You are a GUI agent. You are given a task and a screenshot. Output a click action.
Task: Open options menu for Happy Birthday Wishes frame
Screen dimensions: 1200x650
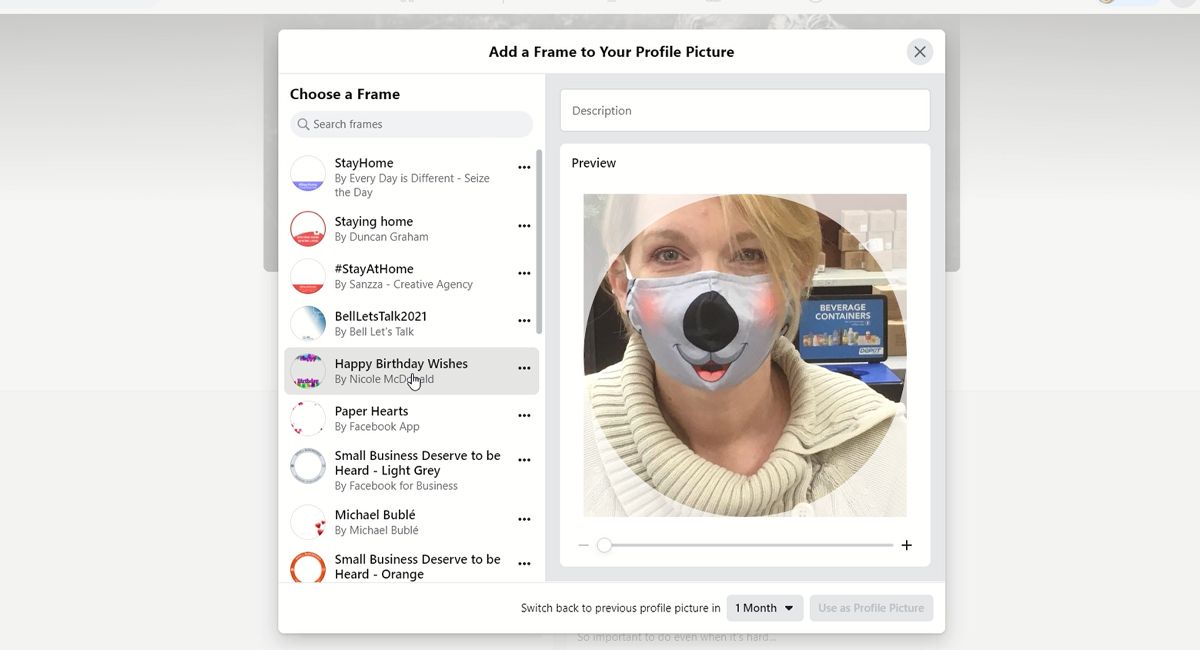tap(524, 368)
